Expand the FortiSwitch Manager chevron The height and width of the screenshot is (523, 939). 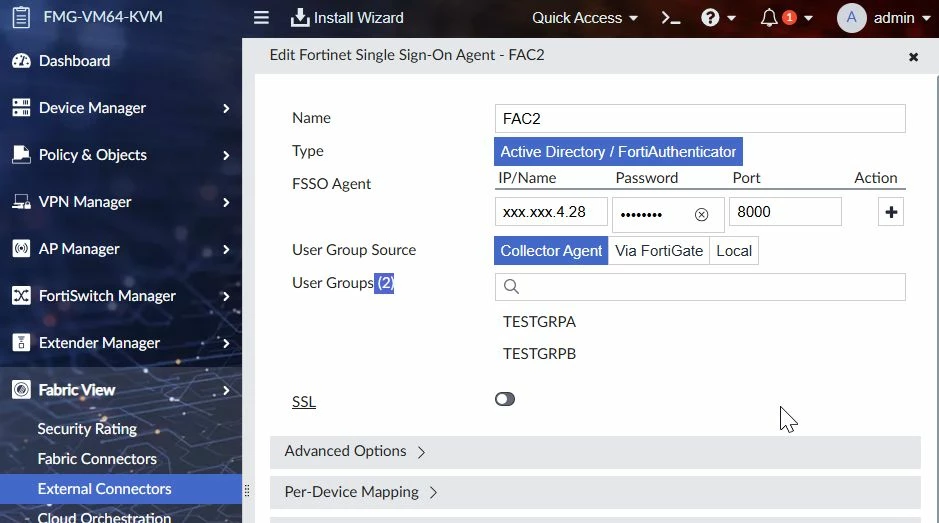226,296
